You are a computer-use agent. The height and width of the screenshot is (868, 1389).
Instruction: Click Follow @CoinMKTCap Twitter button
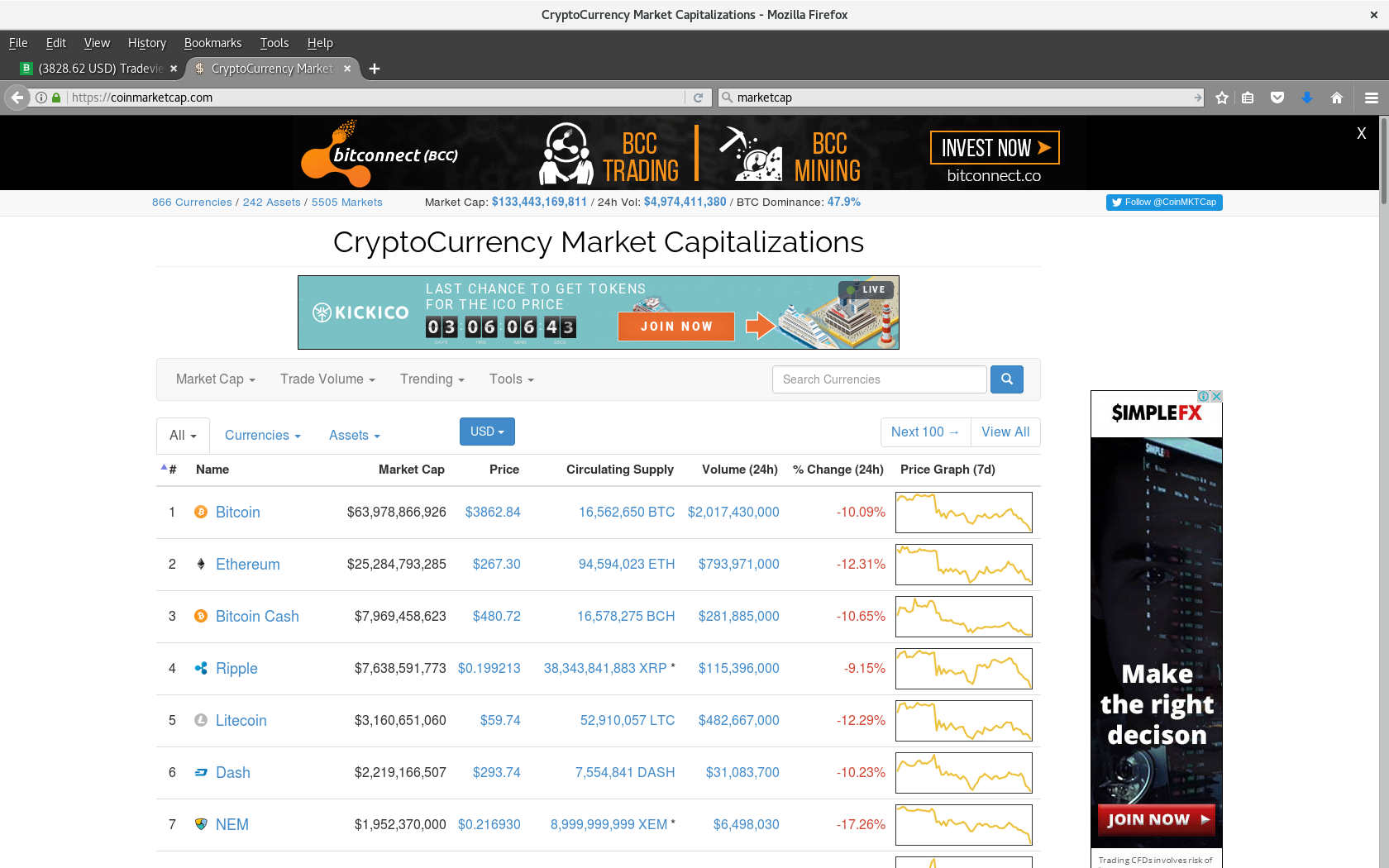coord(1164,203)
